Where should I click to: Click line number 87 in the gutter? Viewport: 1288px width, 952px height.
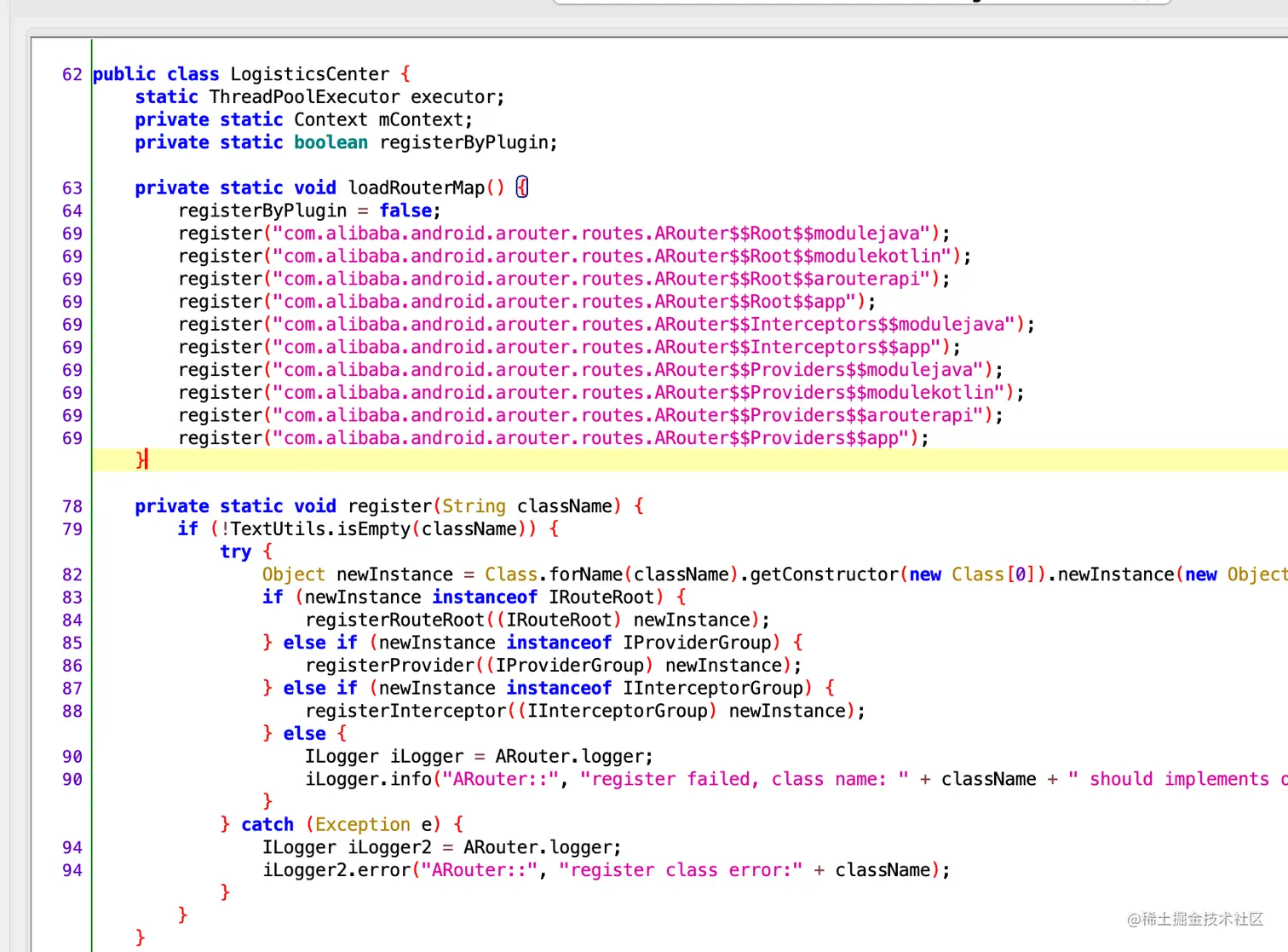[72, 689]
